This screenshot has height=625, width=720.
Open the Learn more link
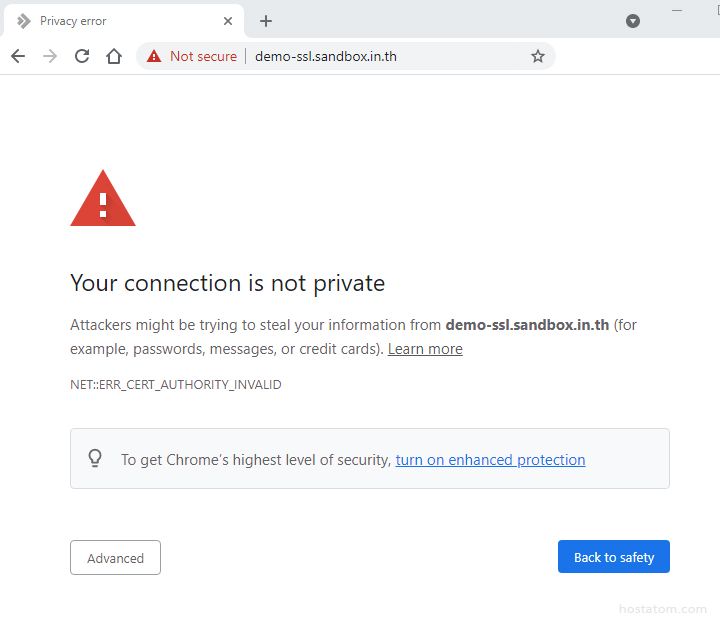(x=425, y=349)
